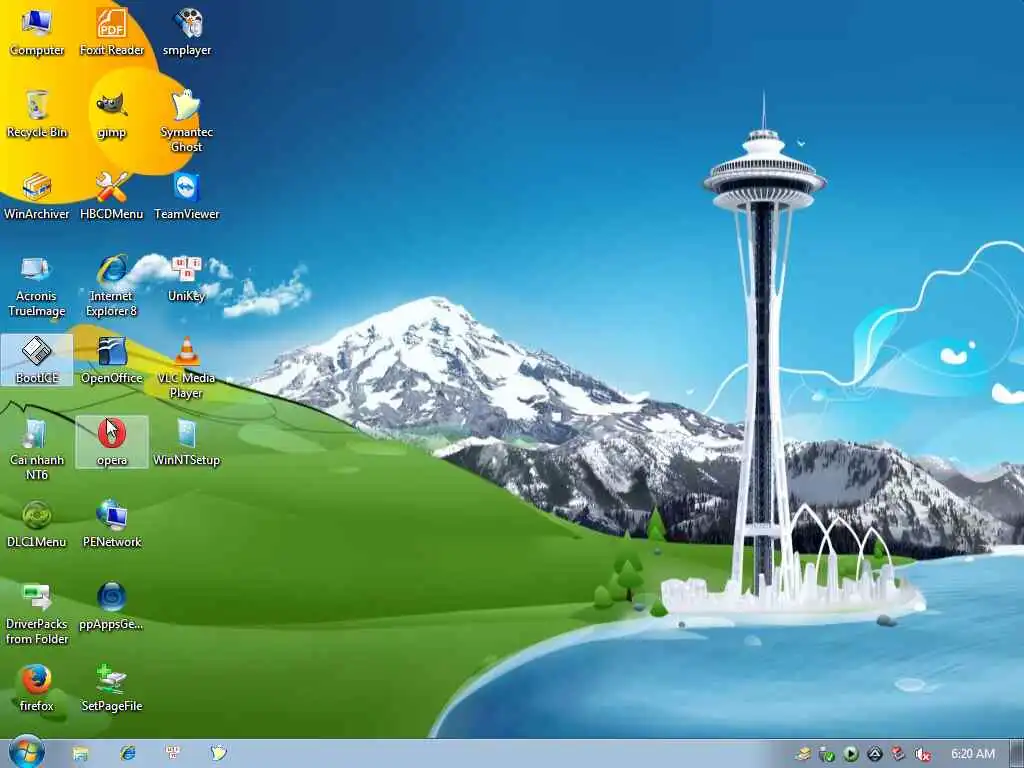Open the Computer desktop icon
Image resolution: width=1024 pixels, height=768 pixels.
37,33
